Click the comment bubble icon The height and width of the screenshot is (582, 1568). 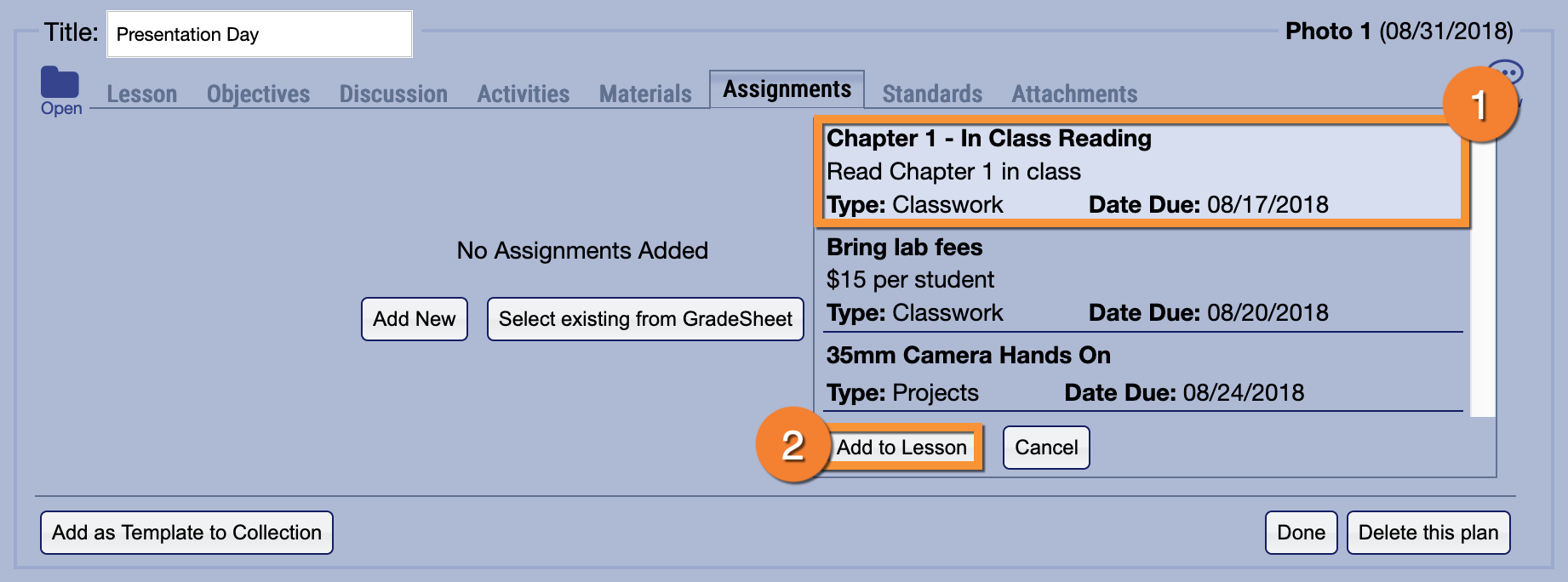tap(1506, 73)
